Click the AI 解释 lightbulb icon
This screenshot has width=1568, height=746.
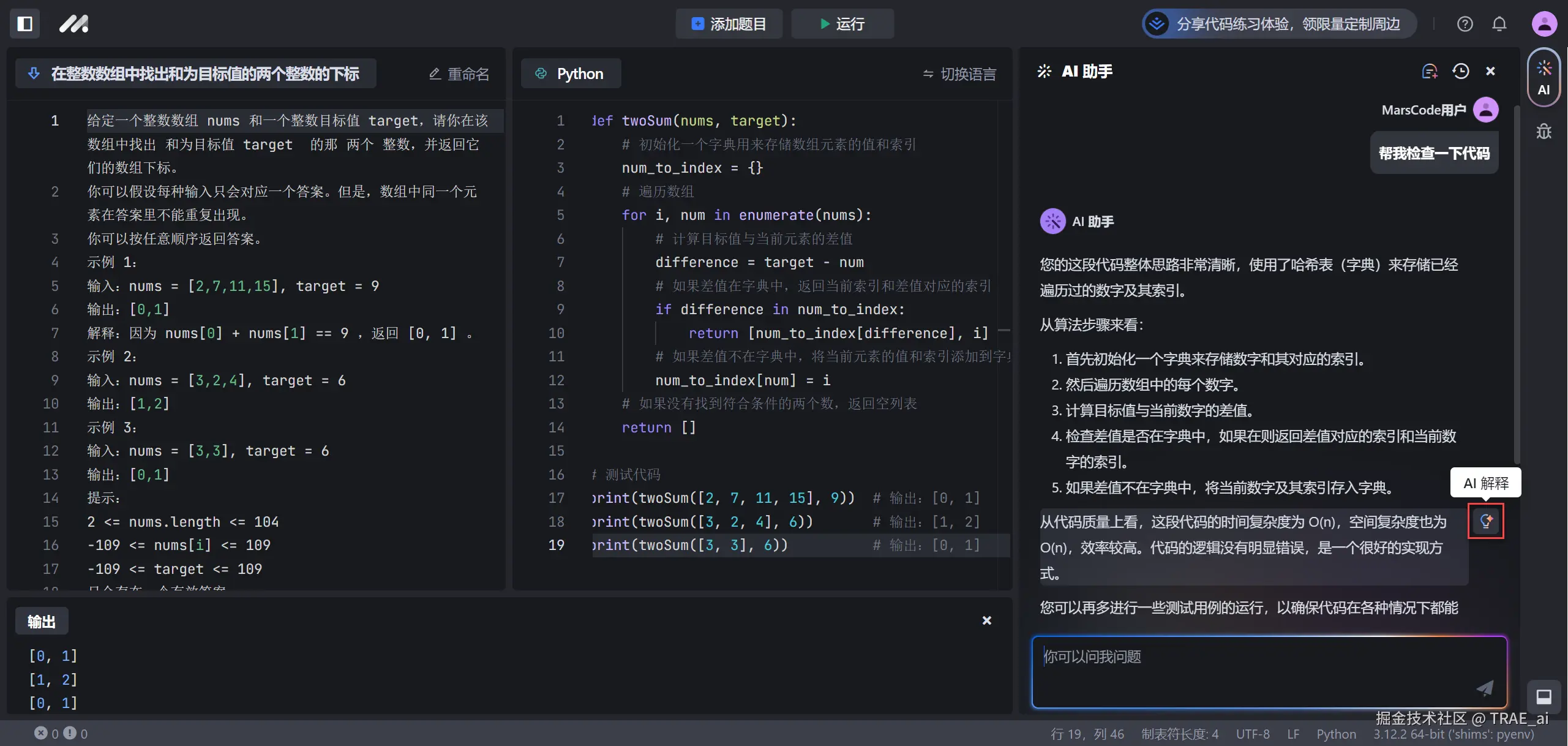(1485, 521)
